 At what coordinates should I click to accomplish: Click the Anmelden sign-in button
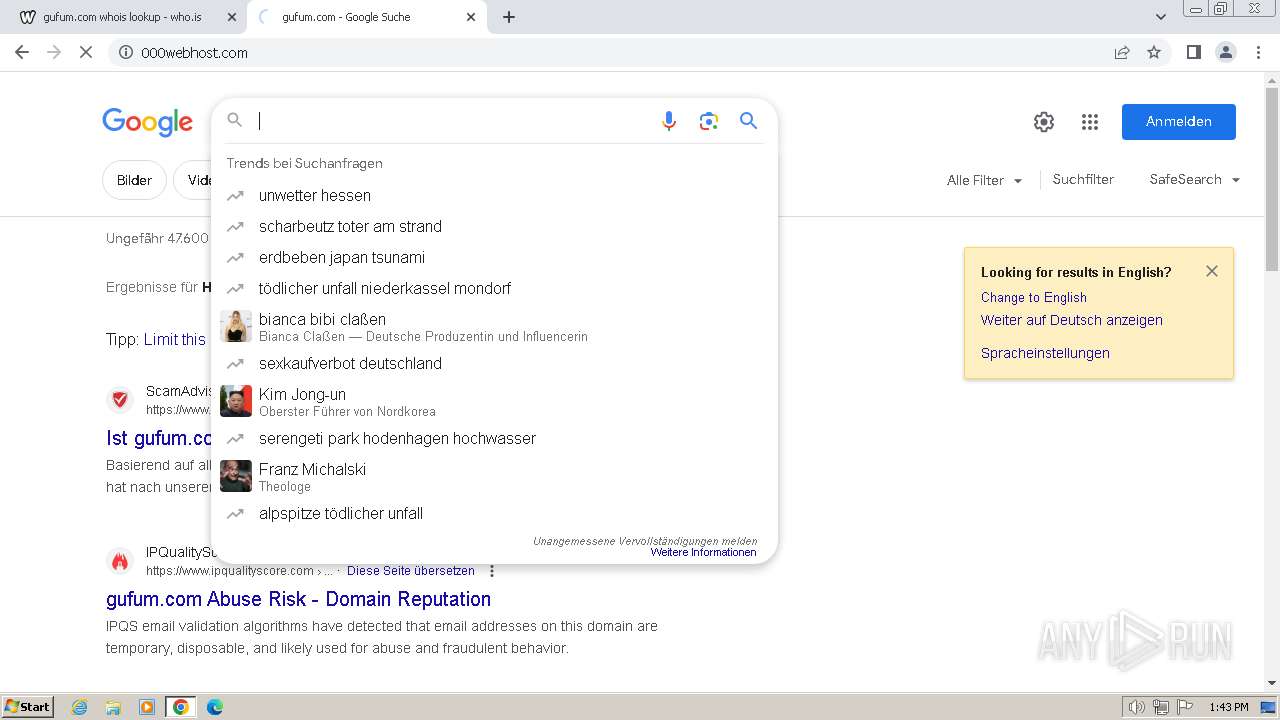pos(1178,122)
